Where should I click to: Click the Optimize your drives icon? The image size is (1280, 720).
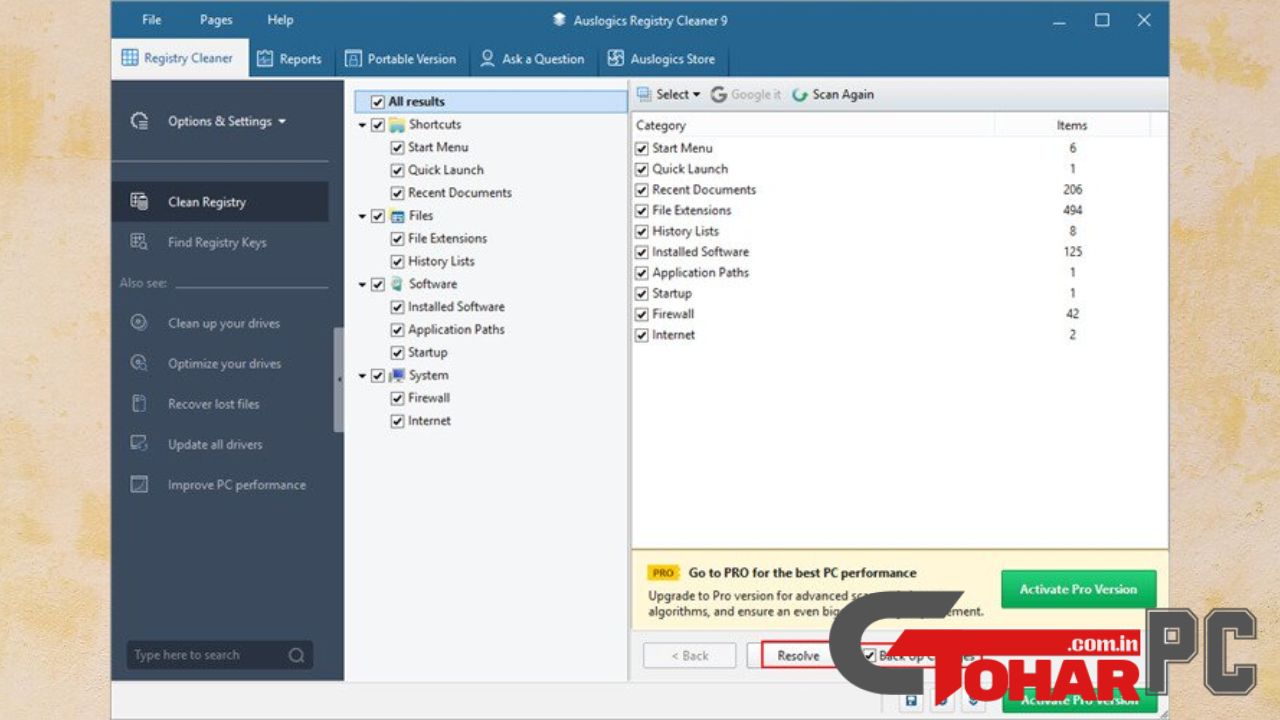point(139,363)
